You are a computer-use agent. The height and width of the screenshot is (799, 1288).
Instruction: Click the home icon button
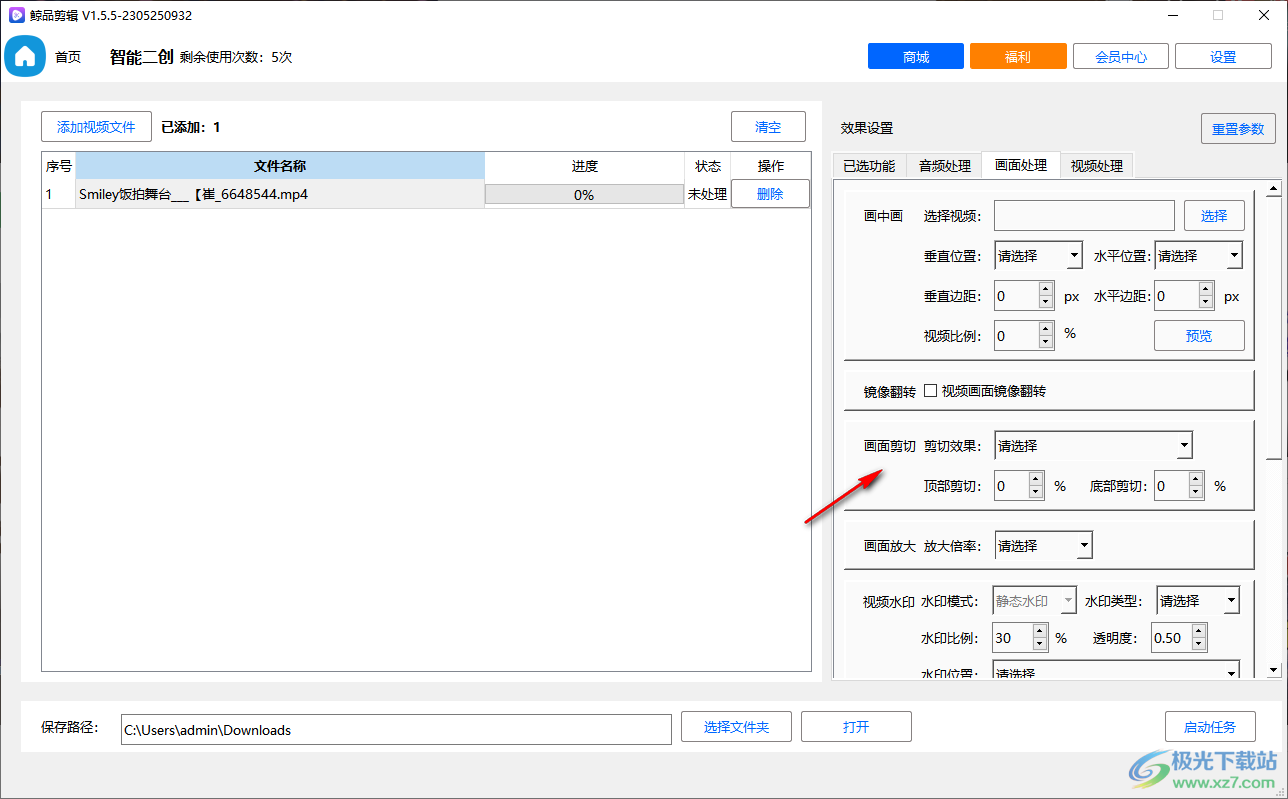click(26, 57)
